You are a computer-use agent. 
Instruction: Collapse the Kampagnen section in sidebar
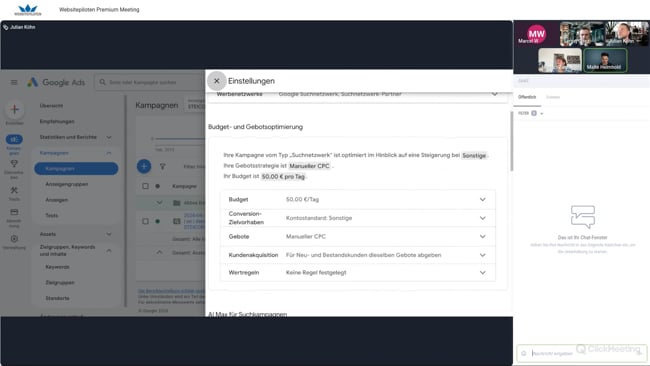[x=109, y=153]
